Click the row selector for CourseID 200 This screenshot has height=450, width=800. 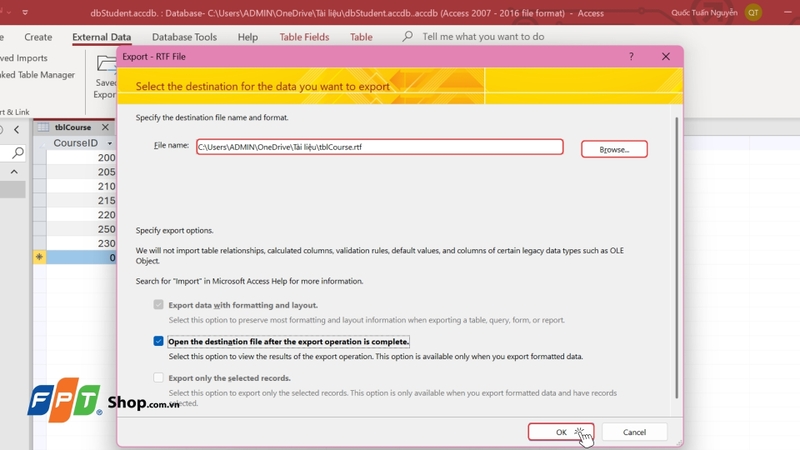click(39, 158)
